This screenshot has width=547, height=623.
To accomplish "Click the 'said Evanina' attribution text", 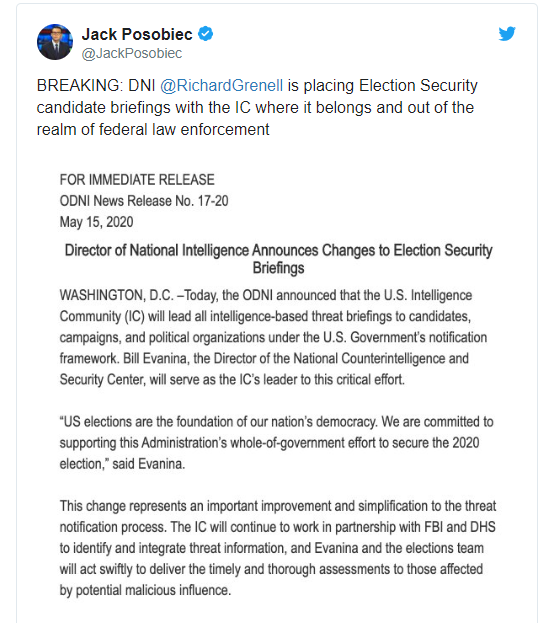I will 149,464.
